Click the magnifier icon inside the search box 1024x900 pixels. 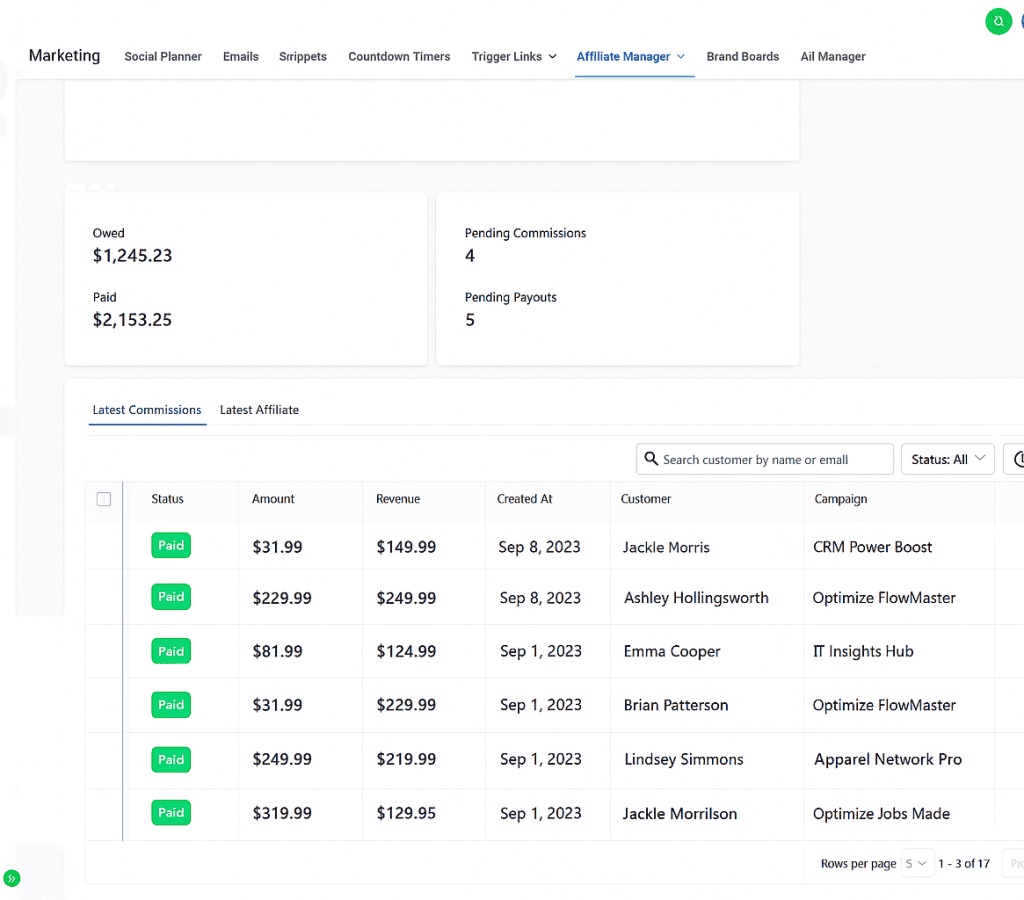click(652, 459)
